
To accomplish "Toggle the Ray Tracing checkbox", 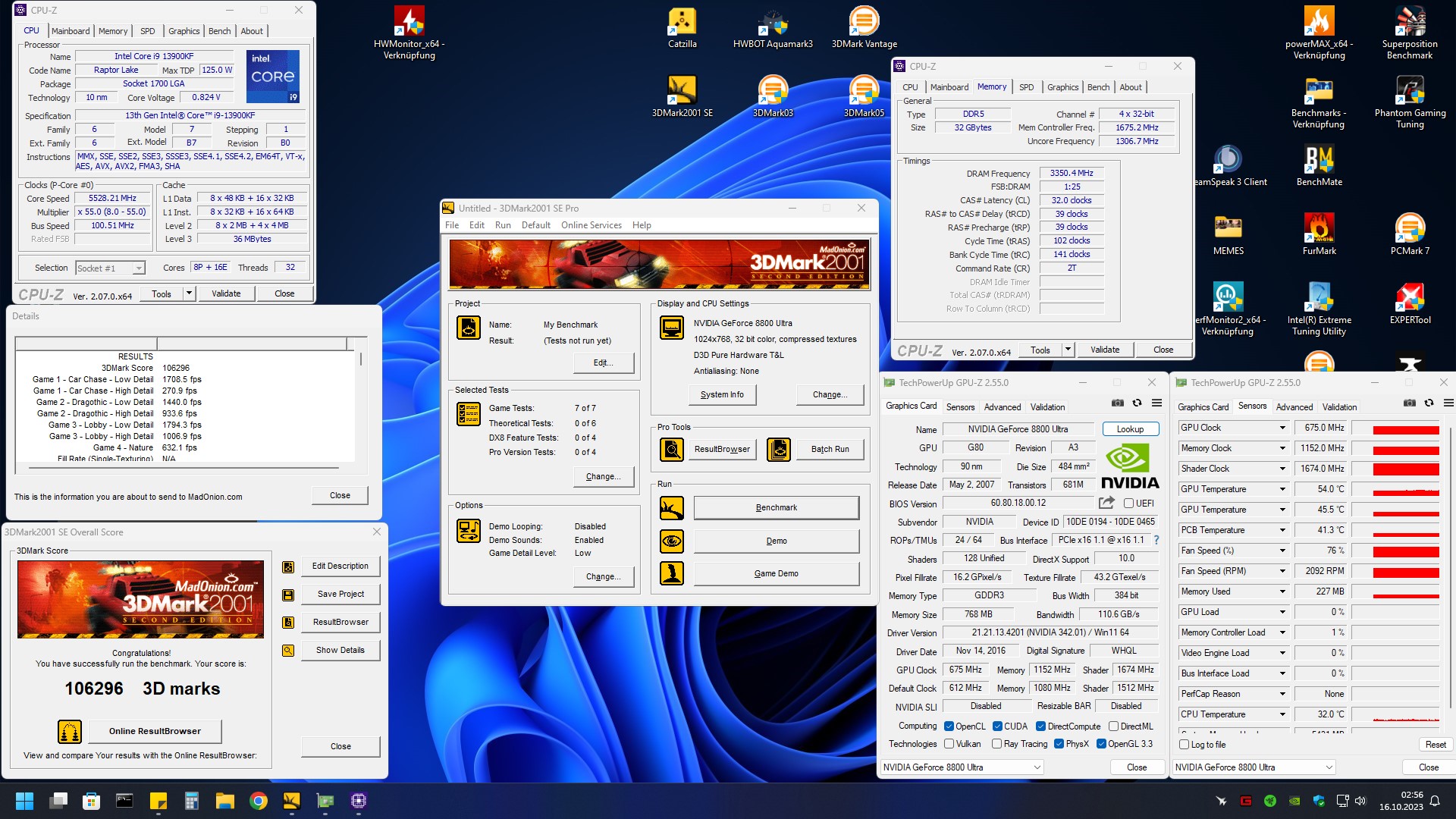I will click(996, 744).
